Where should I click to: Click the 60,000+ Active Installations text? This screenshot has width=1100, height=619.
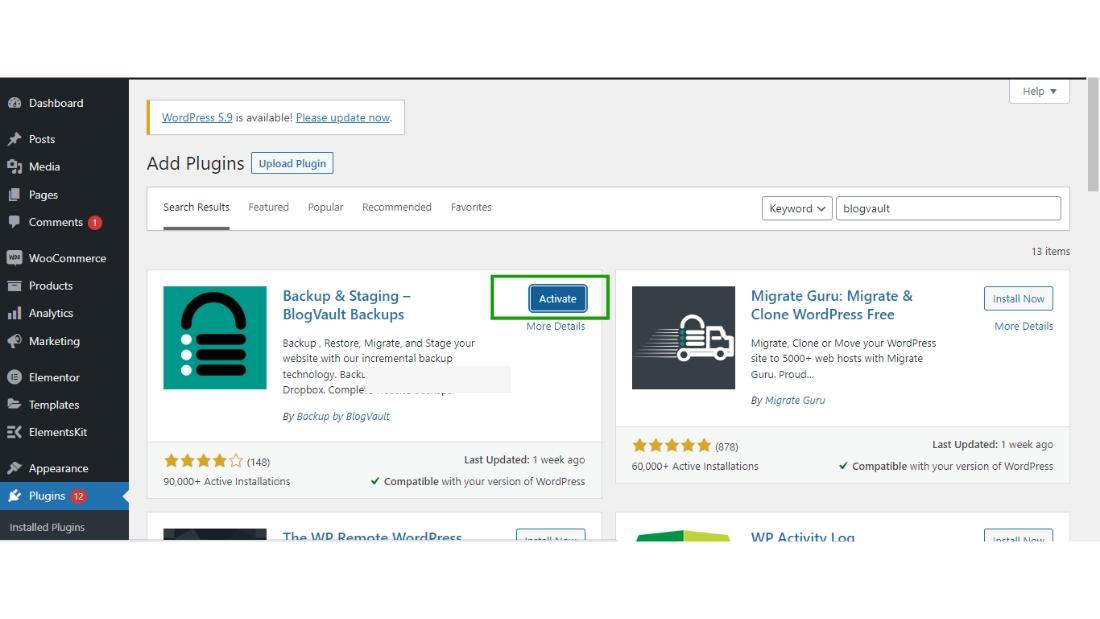tap(695, 466)
